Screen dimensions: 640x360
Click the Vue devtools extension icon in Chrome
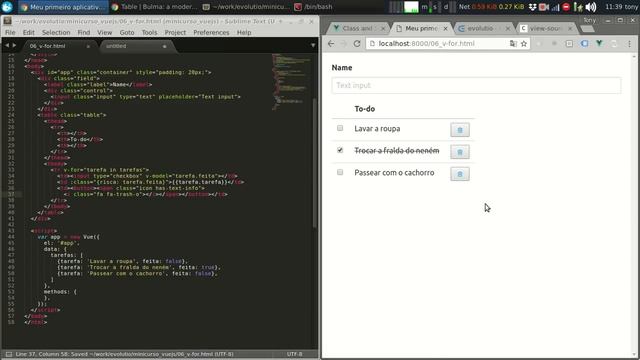(599, 43)
